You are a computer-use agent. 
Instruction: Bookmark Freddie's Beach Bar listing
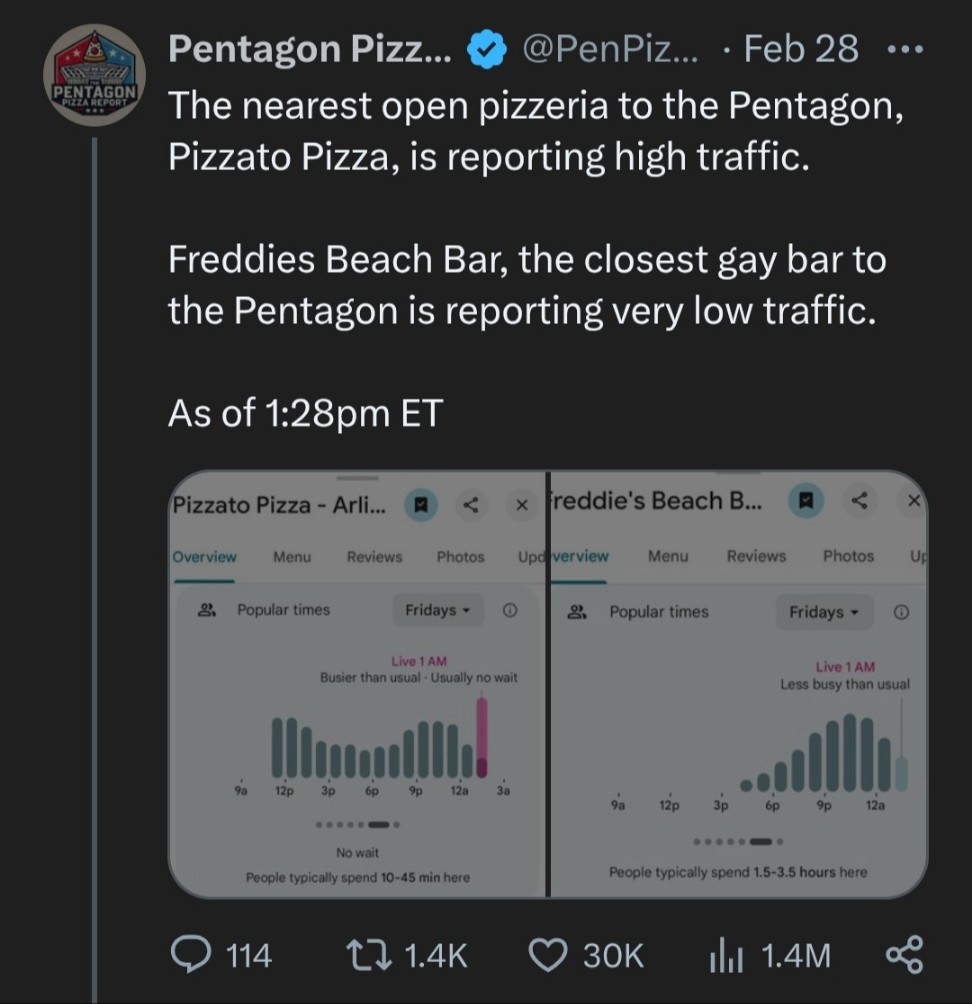(x=806, y=500)
